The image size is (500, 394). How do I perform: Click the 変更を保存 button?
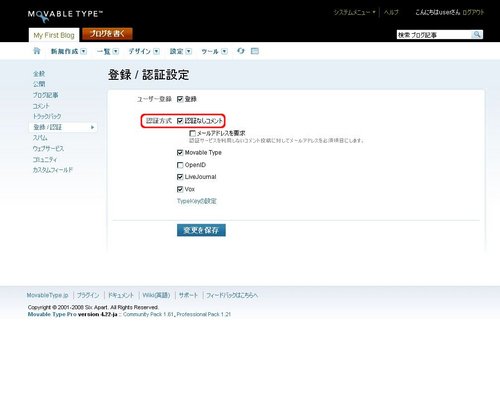tap(201, 230)
